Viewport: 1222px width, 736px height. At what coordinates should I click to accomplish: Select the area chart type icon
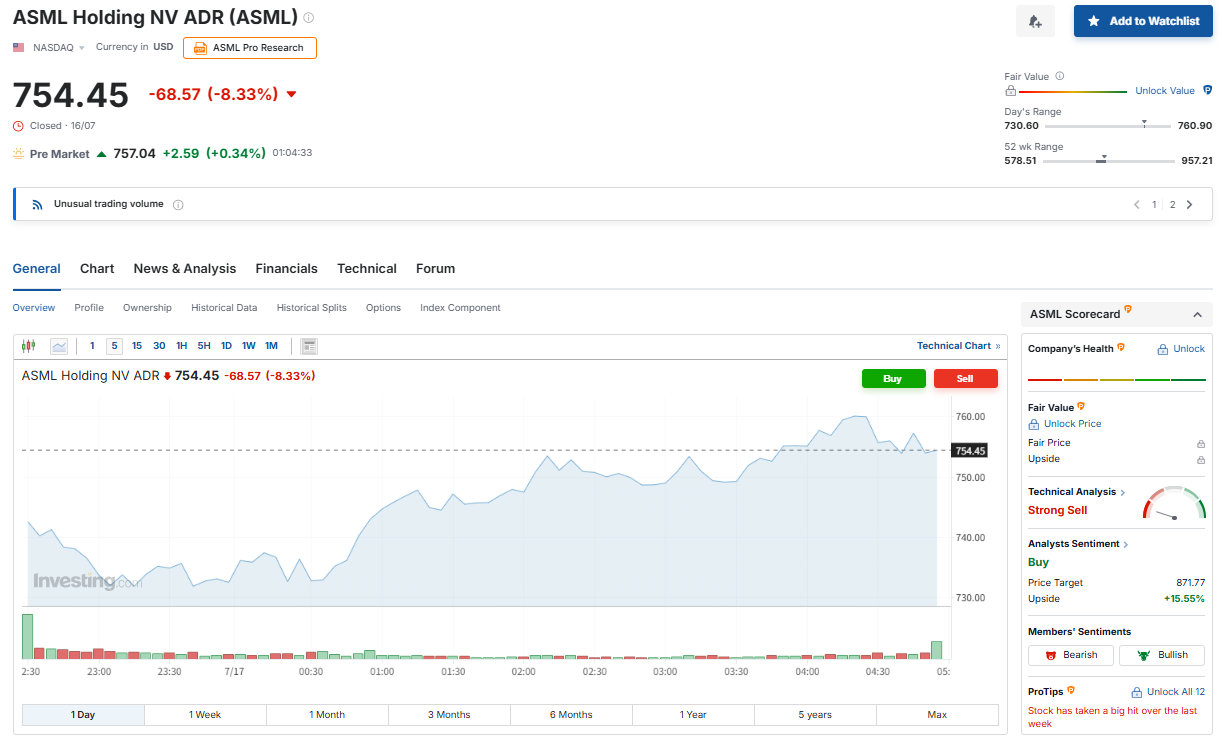tap(59, 346)
